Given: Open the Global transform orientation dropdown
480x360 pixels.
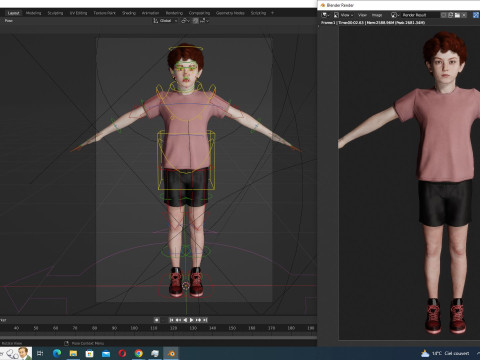Looking at the screenshot, I should coord(165,21).
